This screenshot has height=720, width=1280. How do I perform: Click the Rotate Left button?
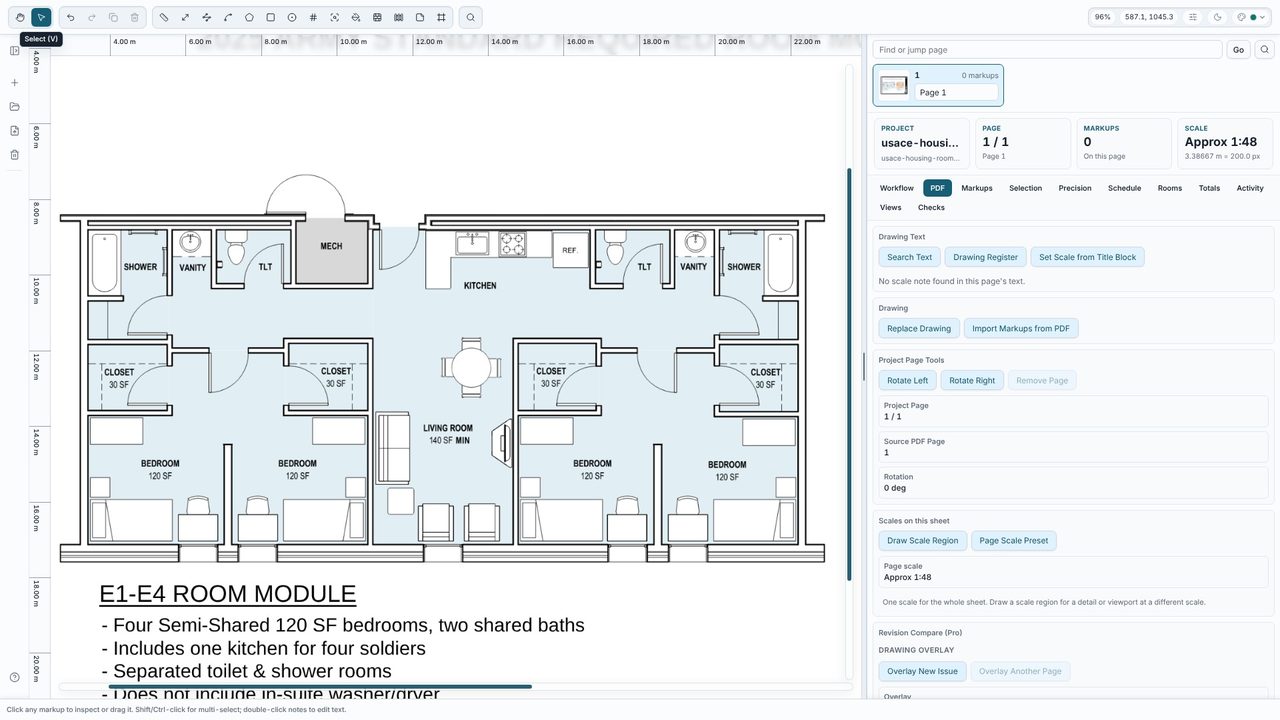tap(908, 380)
